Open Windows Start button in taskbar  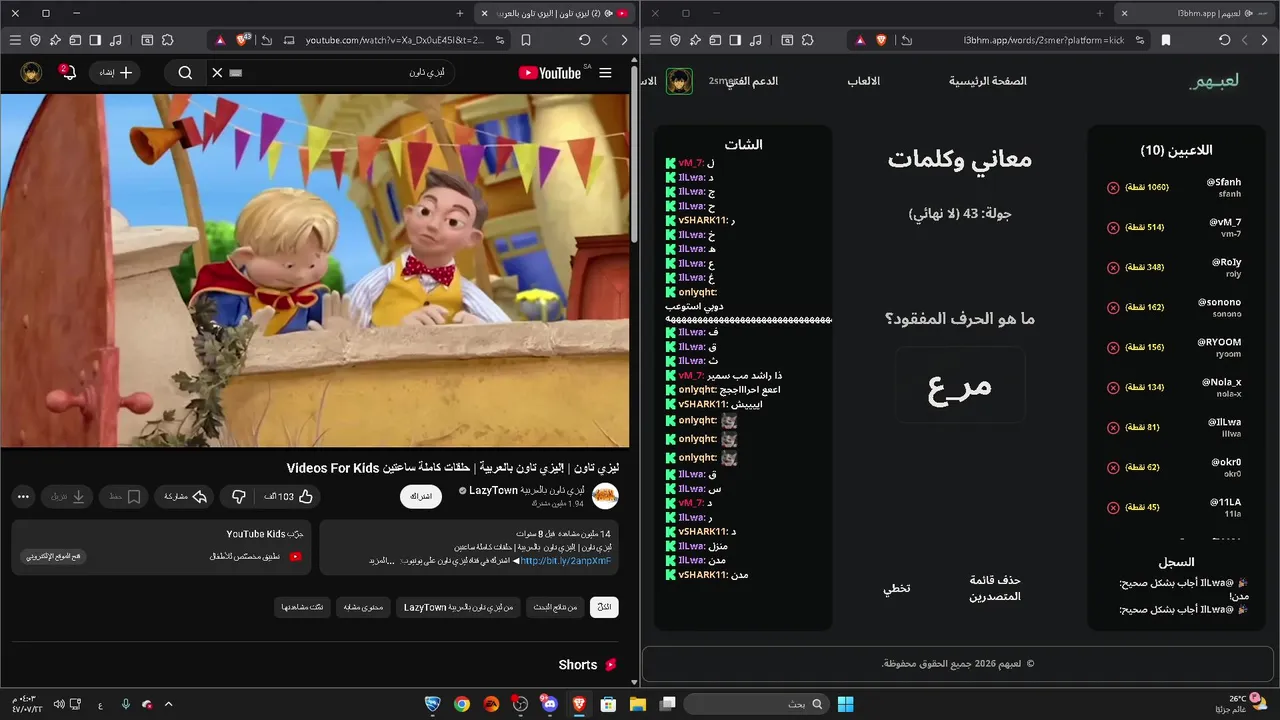pyautogui.click(x=845, y=704)
